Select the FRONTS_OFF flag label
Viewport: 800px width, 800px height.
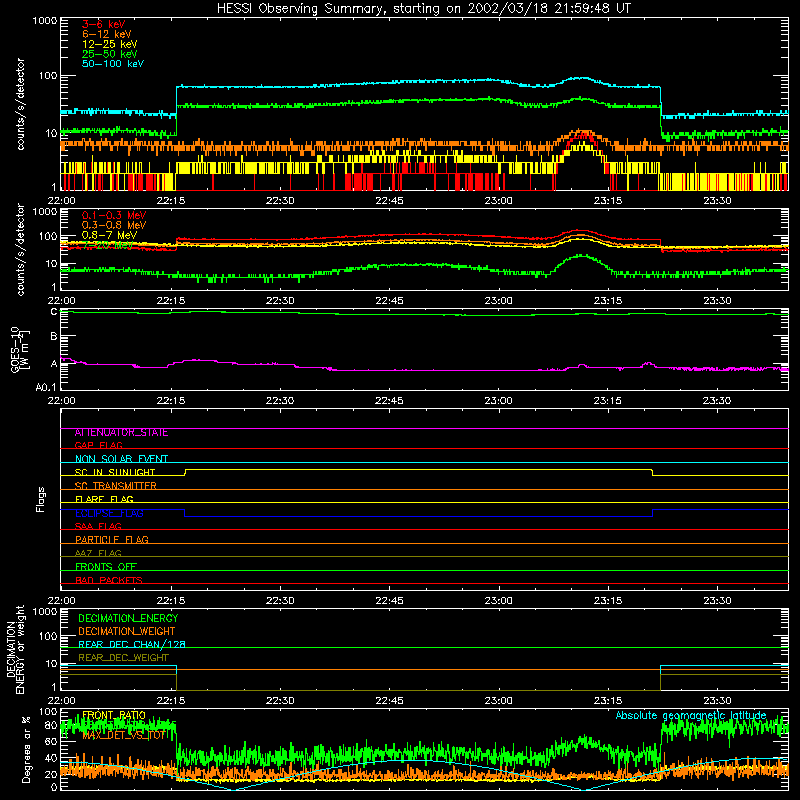click(106, 567)
